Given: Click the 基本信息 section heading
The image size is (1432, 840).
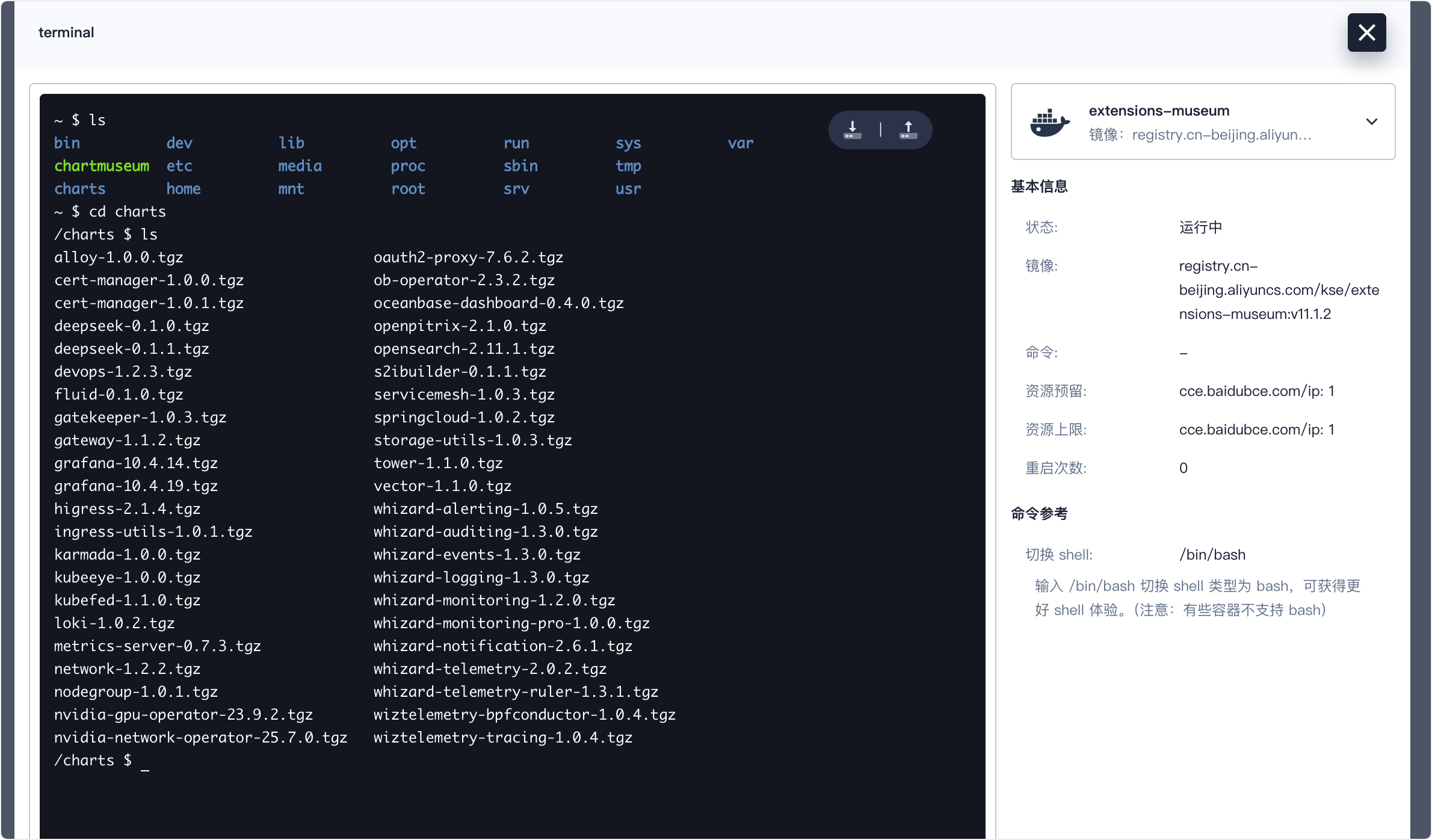Looking at the screenshot, I should pyautogui.click(x=1039, y=187).
